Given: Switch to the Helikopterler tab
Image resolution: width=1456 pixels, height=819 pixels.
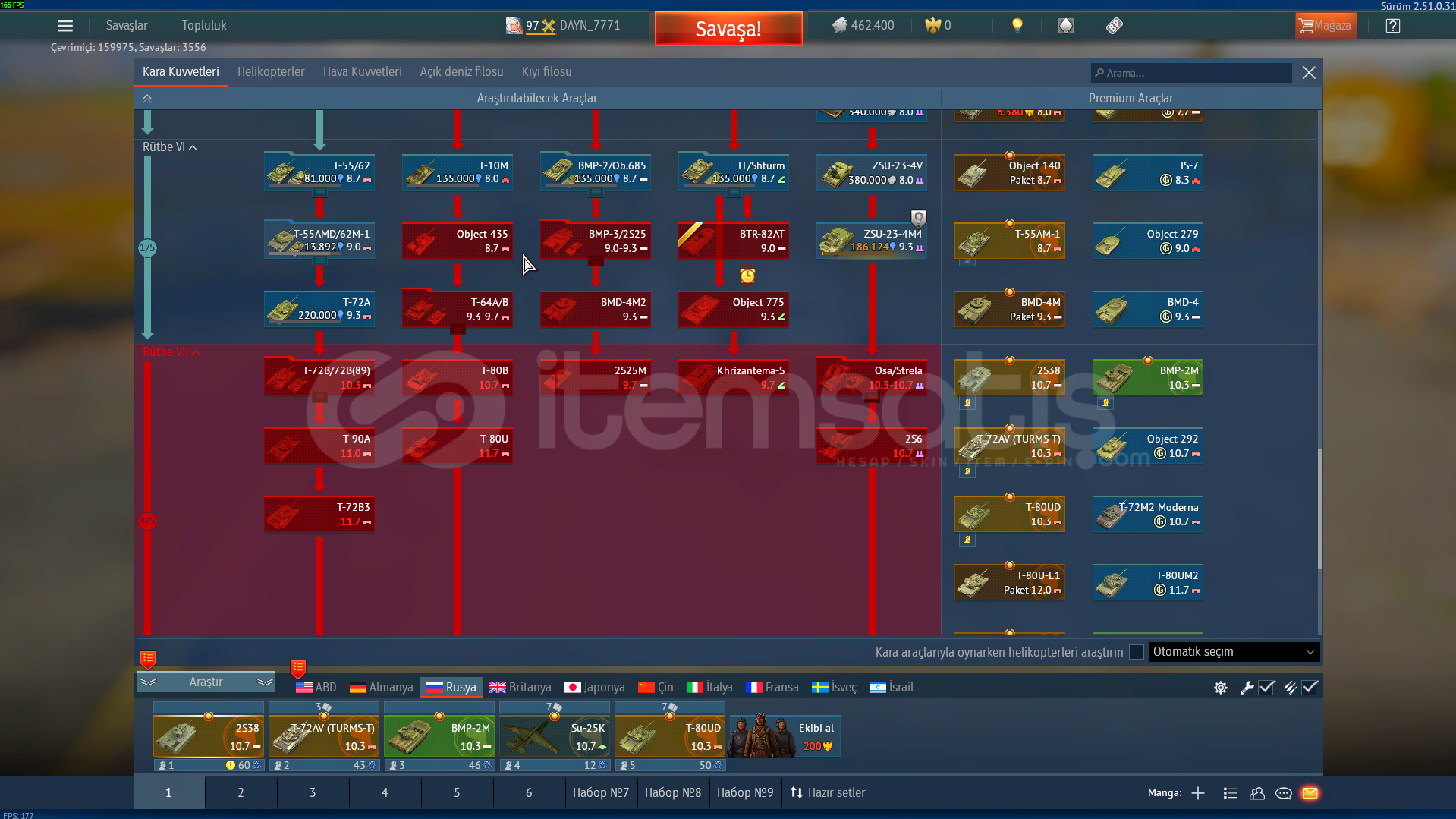Looking at the screenshot, I should (x=271, y=72).
